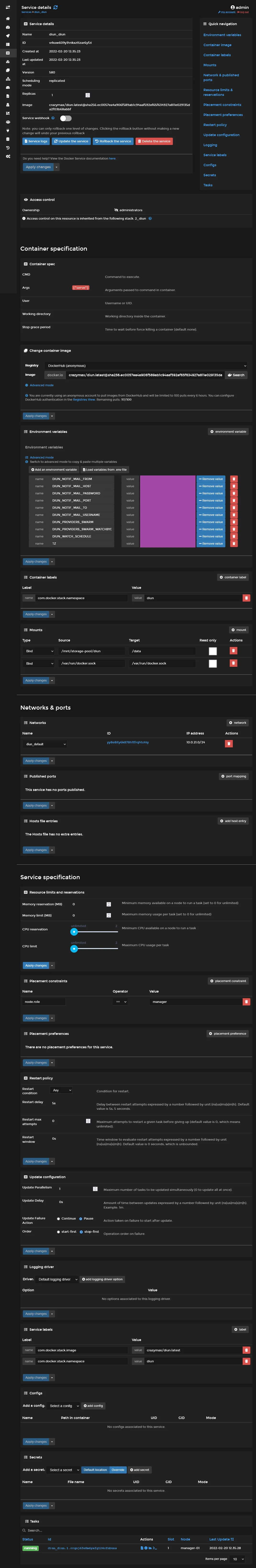Click the Service webhook help icon

[x=53, y=118]
